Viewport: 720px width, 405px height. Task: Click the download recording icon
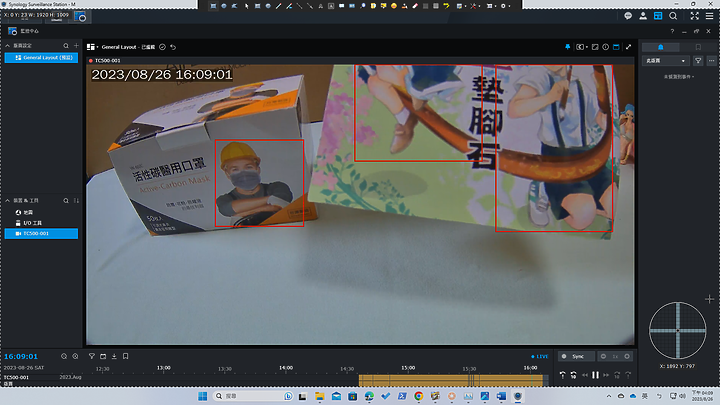click(x=114, y=356)
